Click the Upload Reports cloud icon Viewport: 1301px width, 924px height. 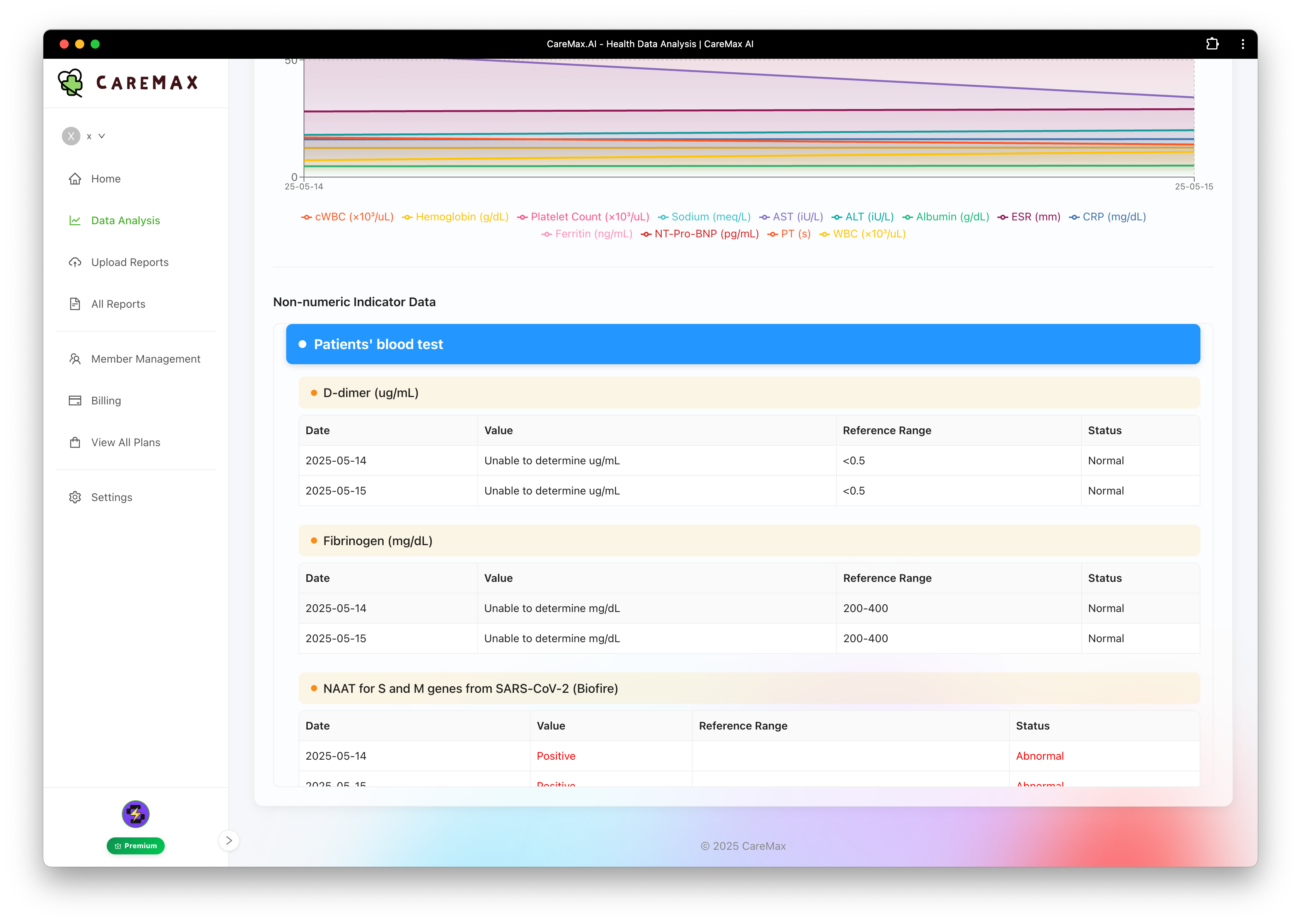(x=75, y=262)
